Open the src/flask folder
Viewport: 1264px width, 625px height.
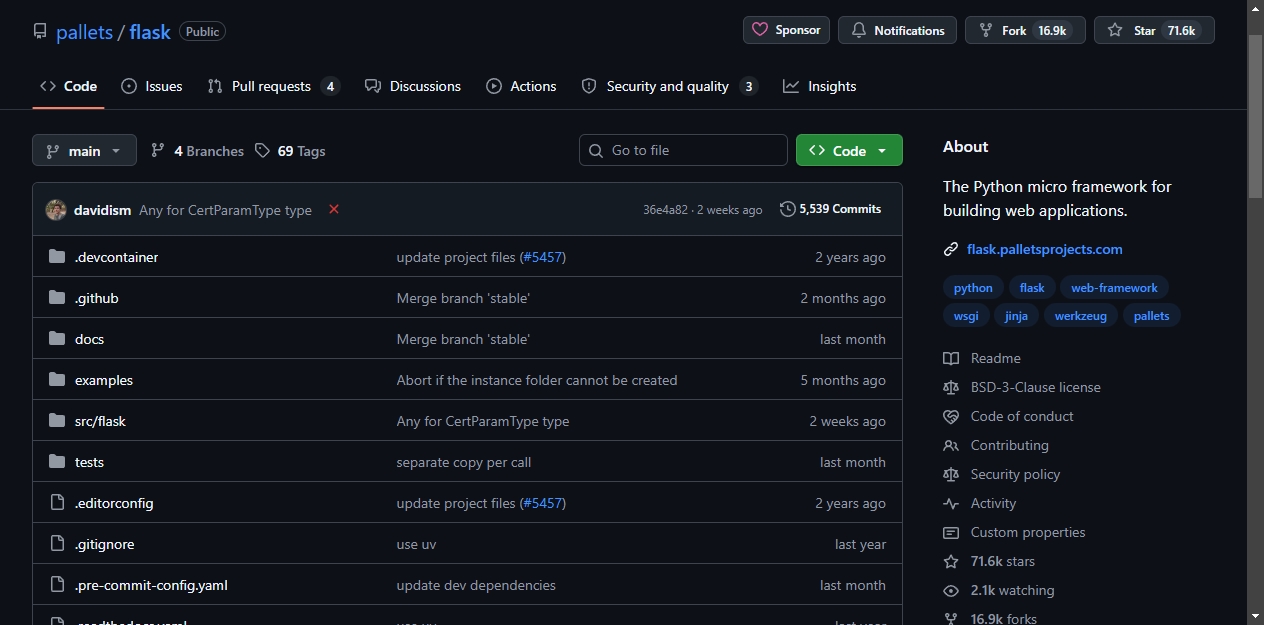[x=100, y=421]
